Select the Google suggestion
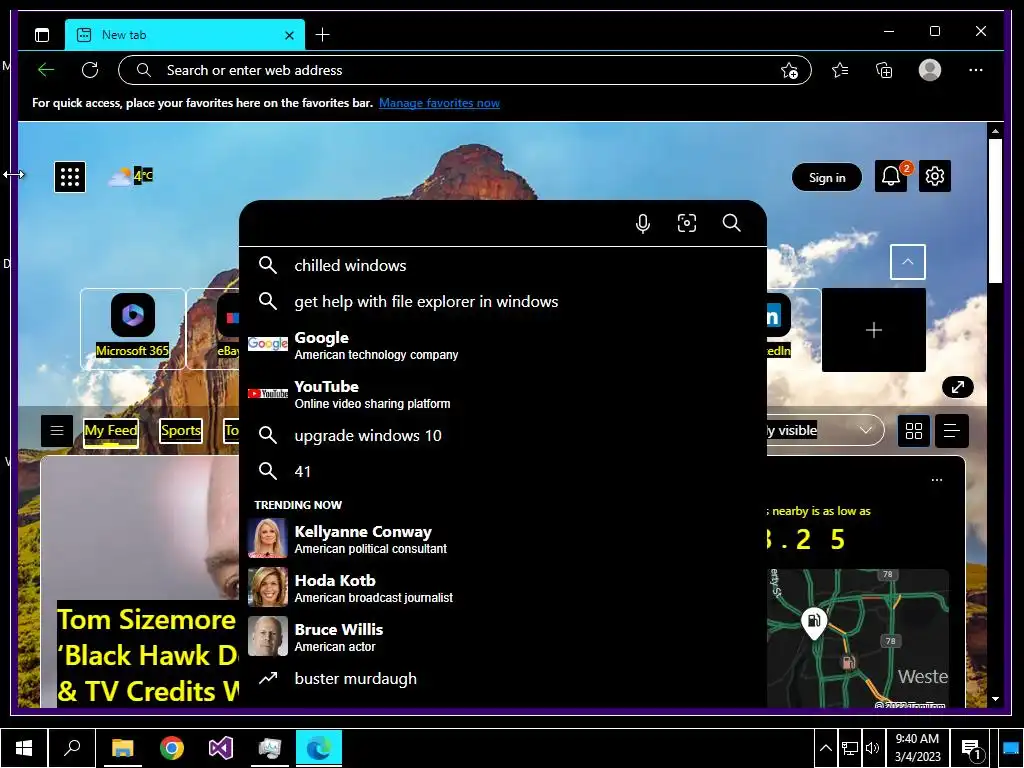This screenshot has height=768, width=1024. pos(503,345)
